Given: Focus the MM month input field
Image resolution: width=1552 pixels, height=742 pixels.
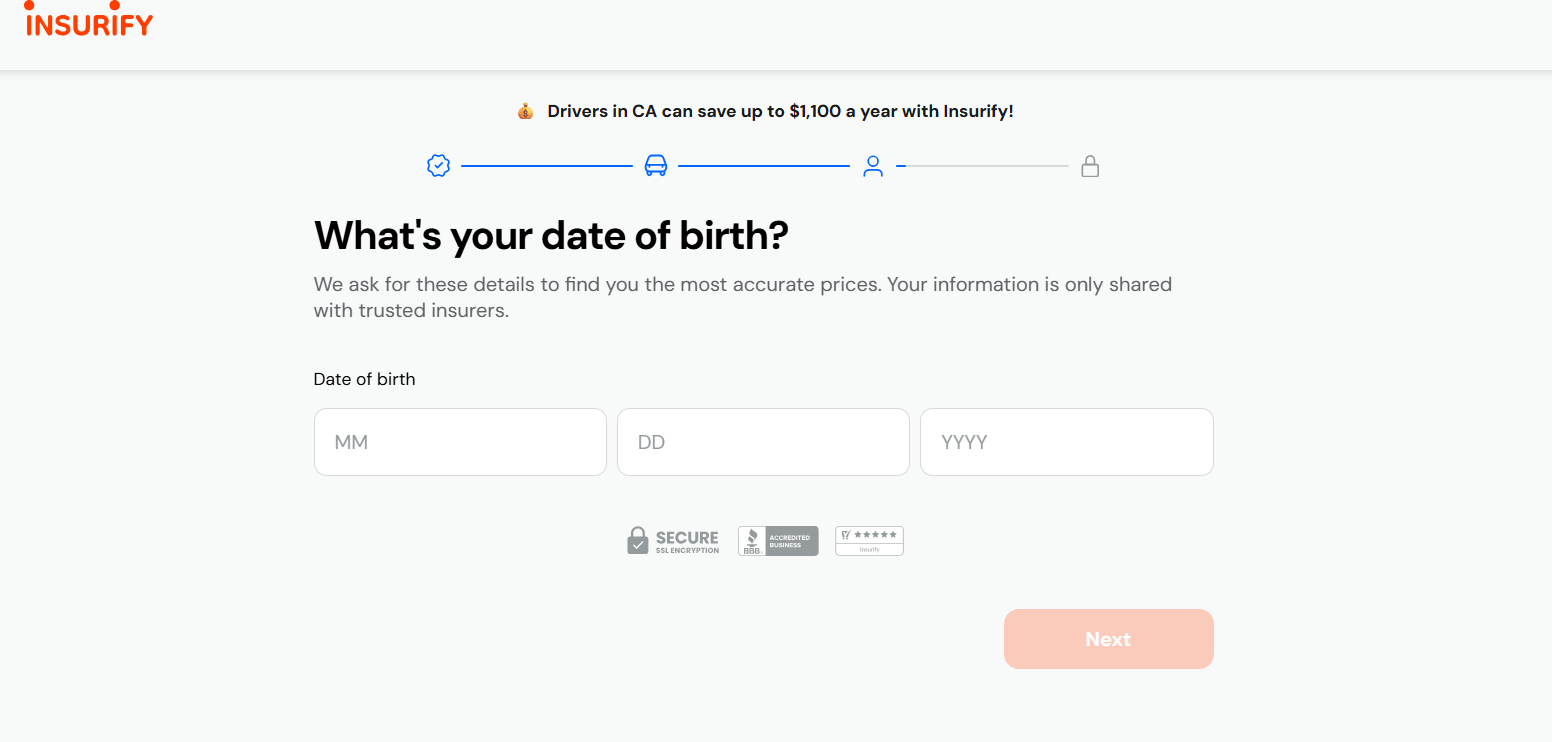Looking at the screenshot, I should tap(460, 442).
